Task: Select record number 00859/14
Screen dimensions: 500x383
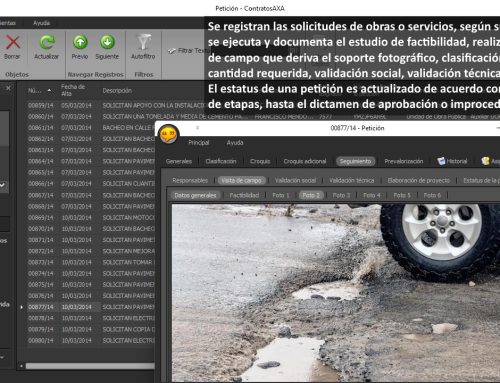Action: 41,105
